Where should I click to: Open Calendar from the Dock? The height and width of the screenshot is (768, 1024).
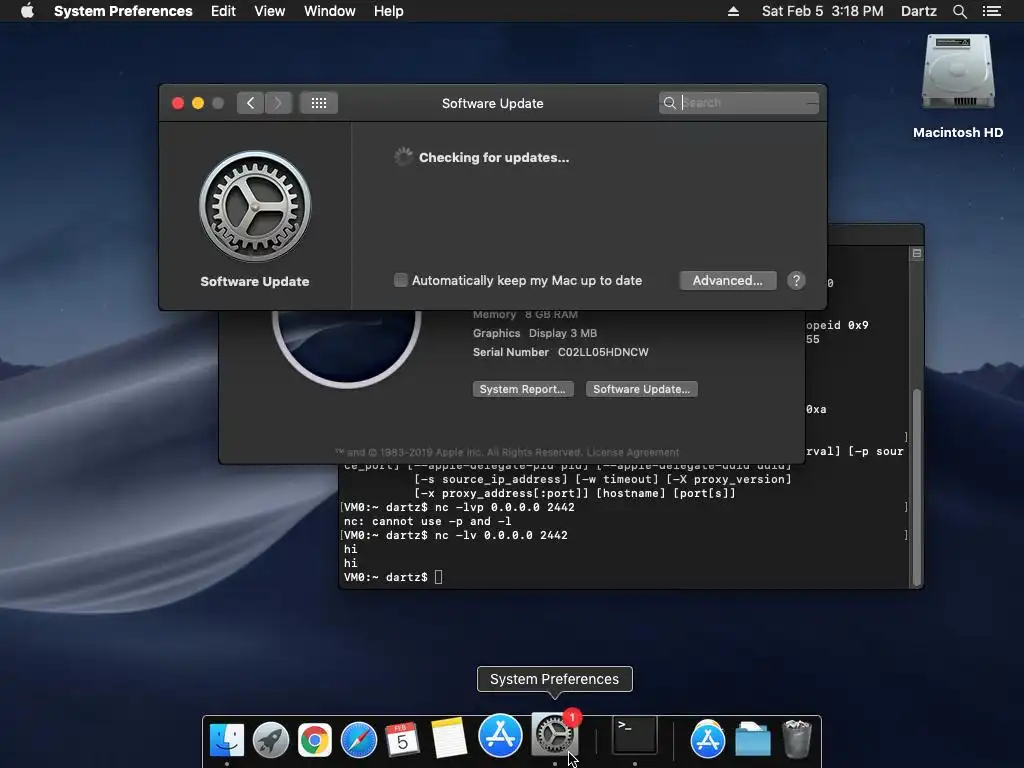pyautogui.click(x=402, y=740)
